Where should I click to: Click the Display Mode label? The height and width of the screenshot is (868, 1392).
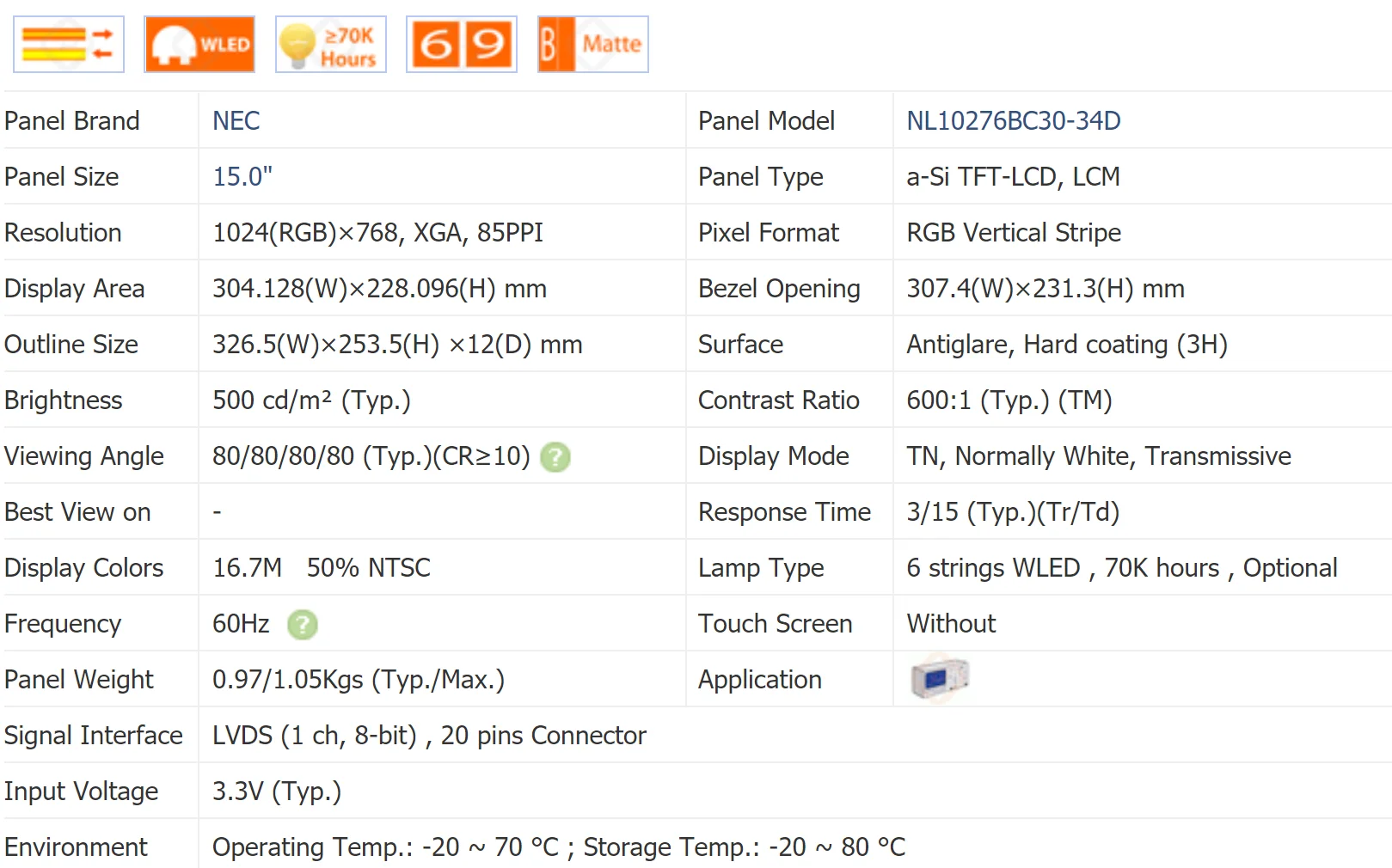[x=773, y=456]
